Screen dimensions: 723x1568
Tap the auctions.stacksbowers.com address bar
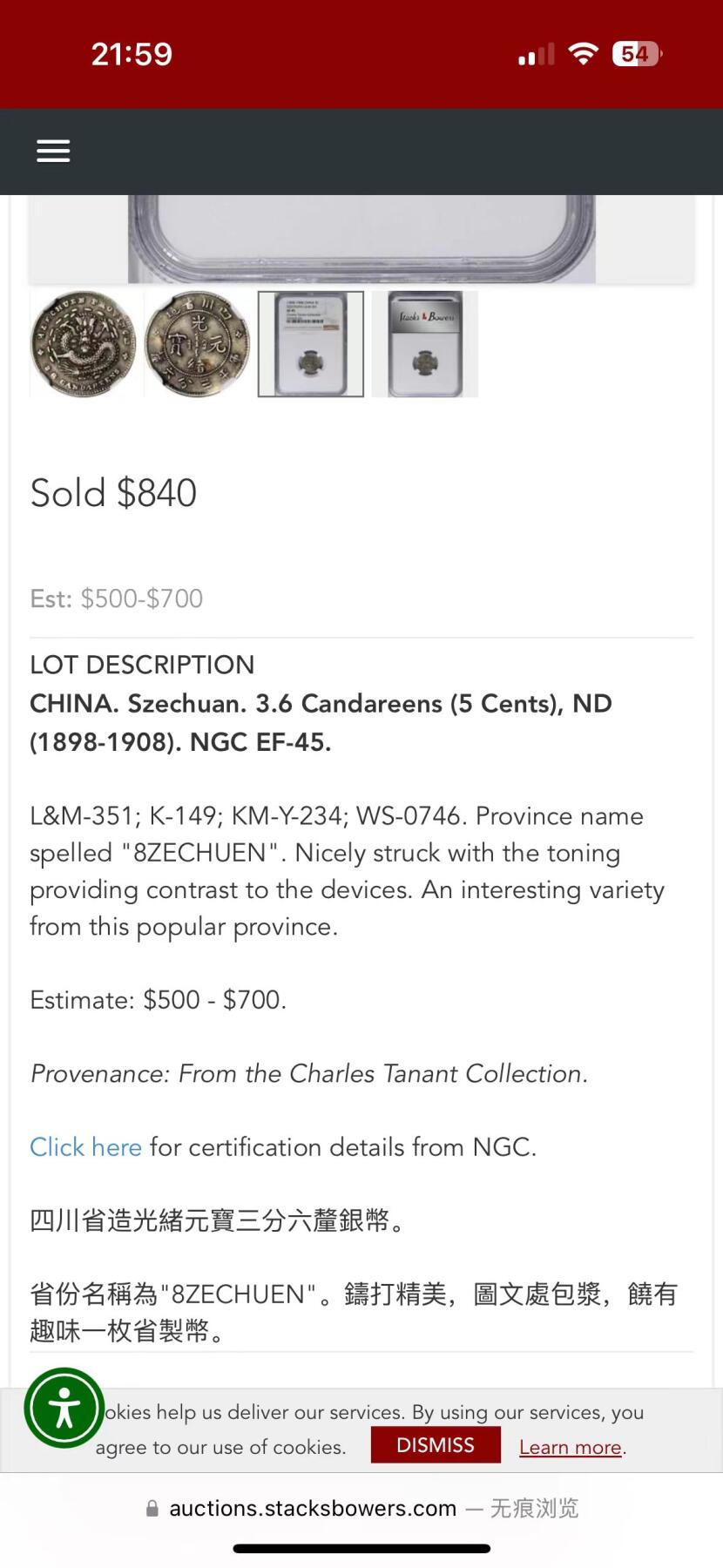pyautogui.click(x=361, y=1508)
